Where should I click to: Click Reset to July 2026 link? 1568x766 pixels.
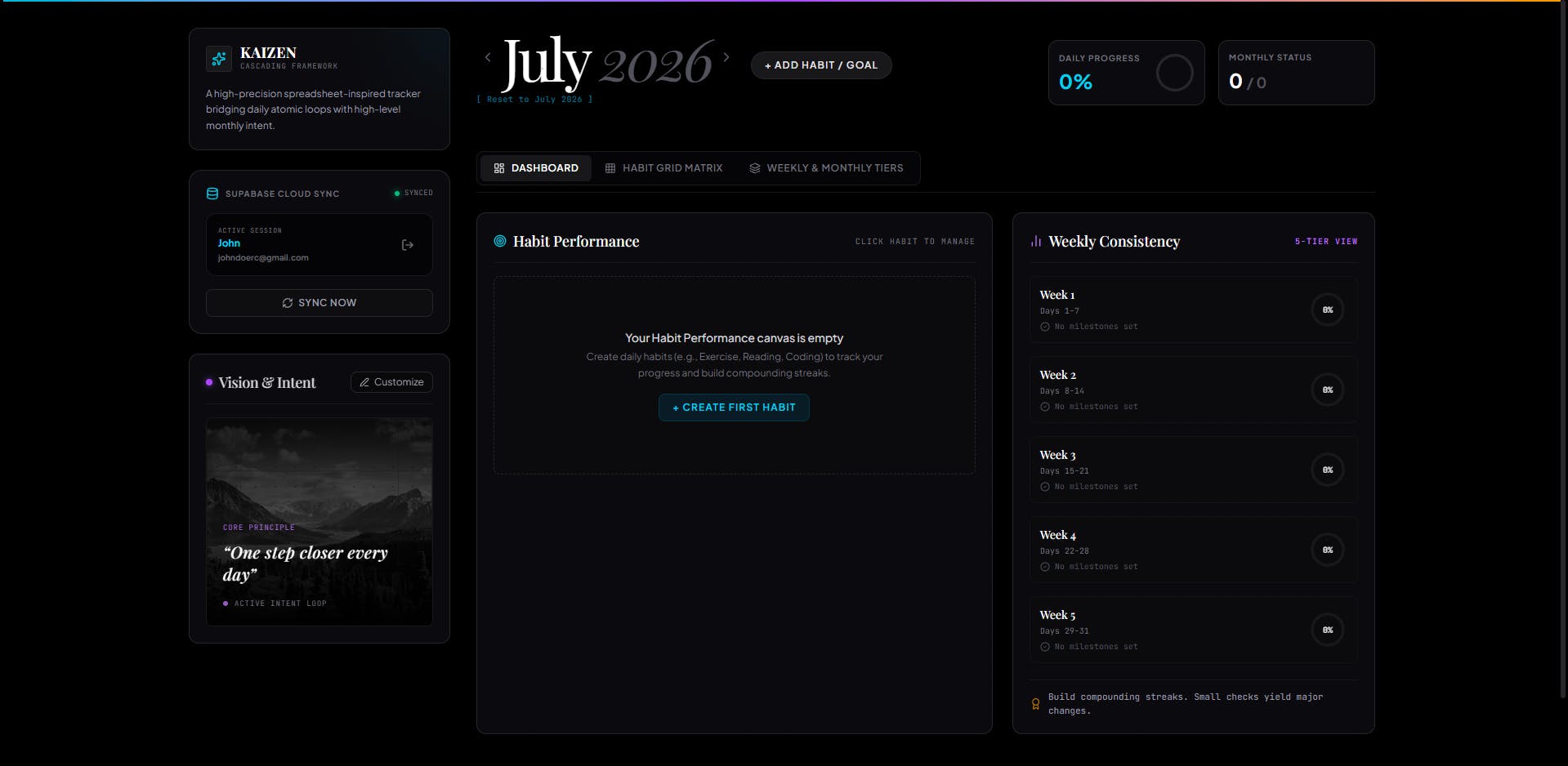[x=534, y=100]
